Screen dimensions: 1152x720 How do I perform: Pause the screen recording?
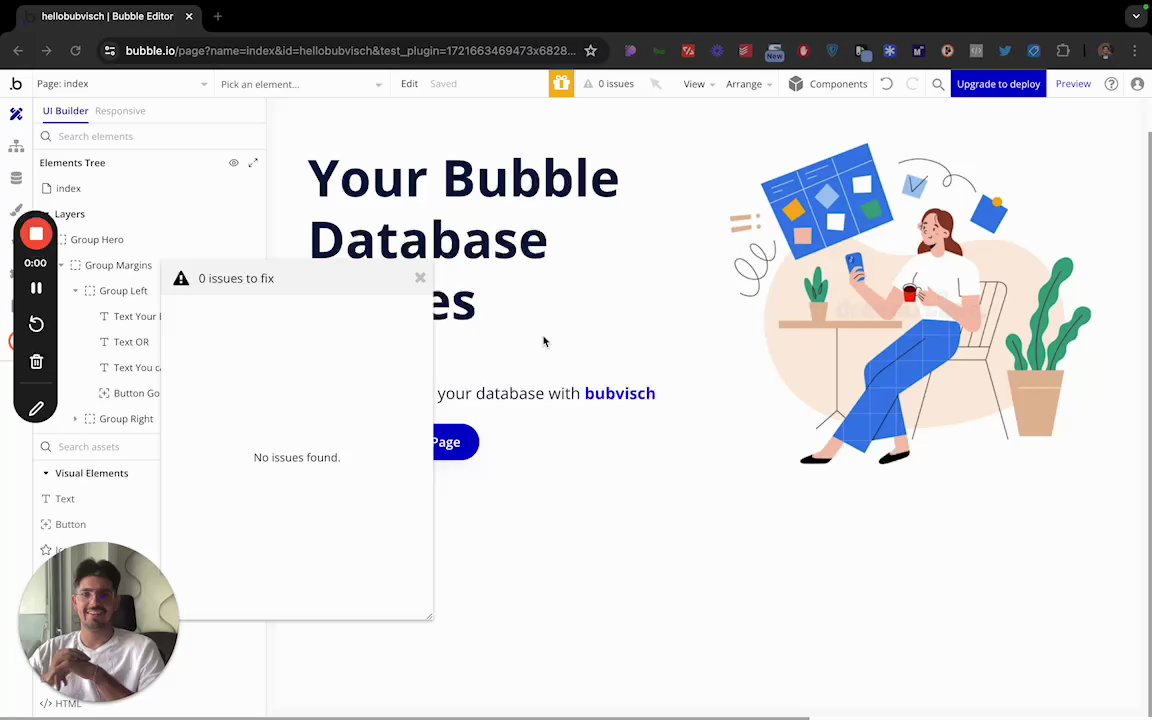click(x=36, y=288)
